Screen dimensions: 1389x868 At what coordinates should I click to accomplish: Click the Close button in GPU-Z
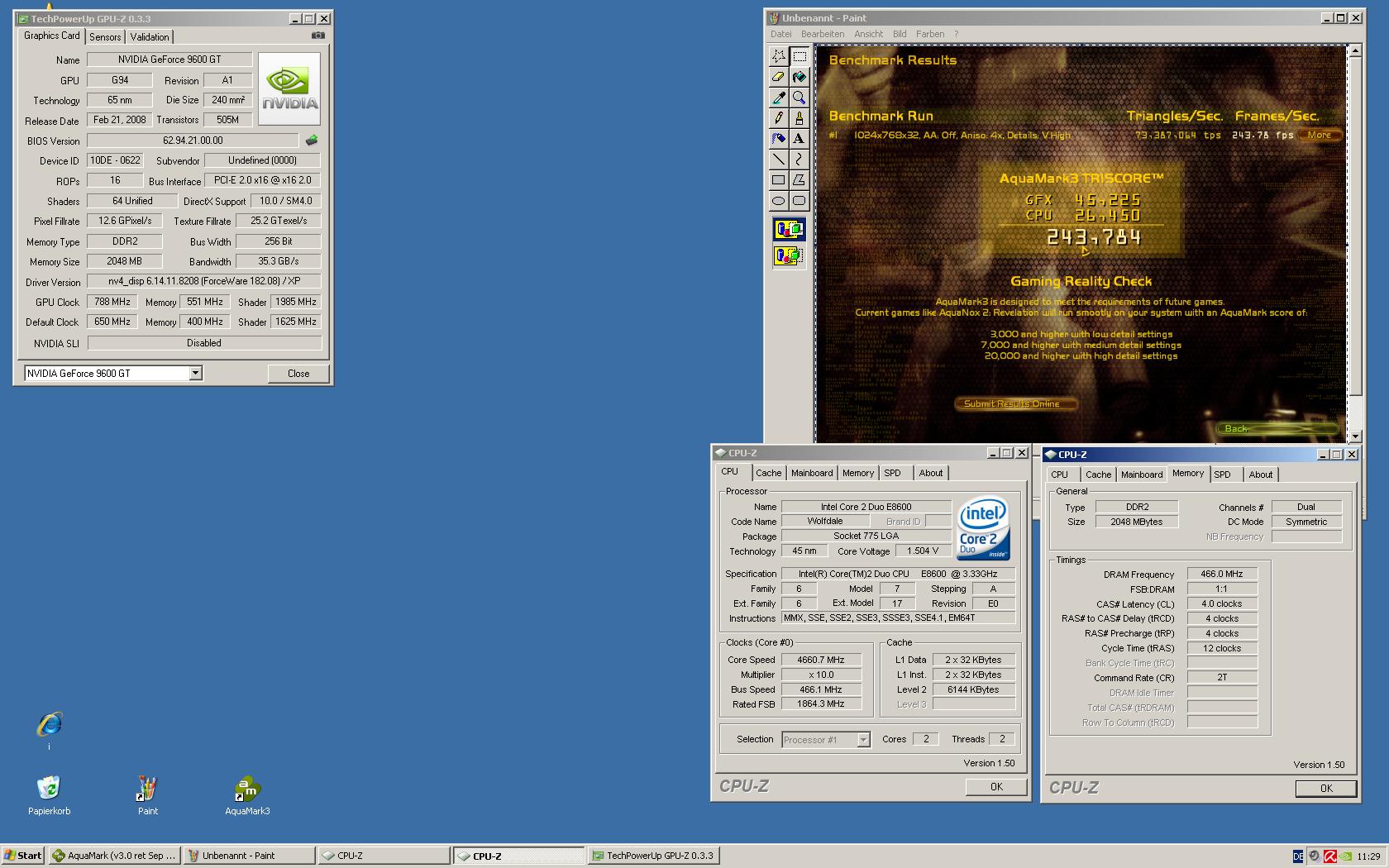point(298,374)
